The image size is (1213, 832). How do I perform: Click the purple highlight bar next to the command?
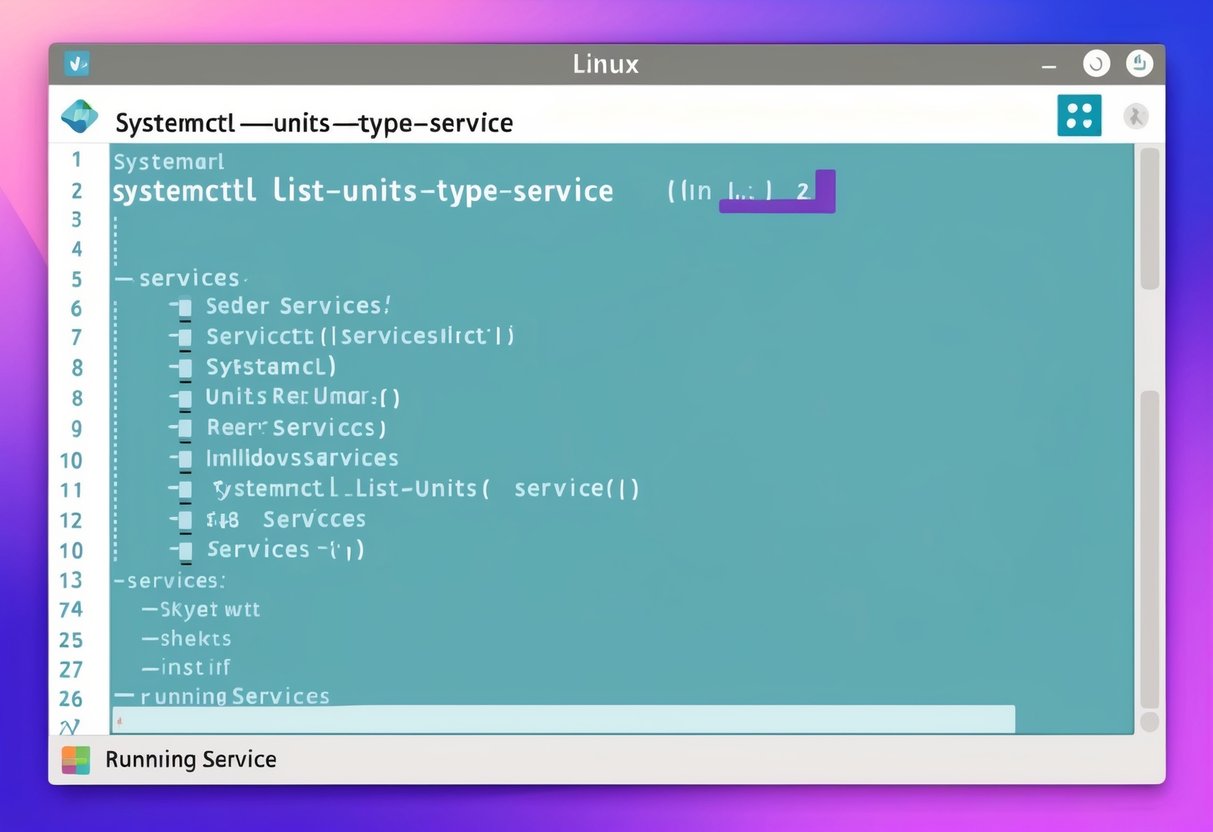click(x=777, y=191)
